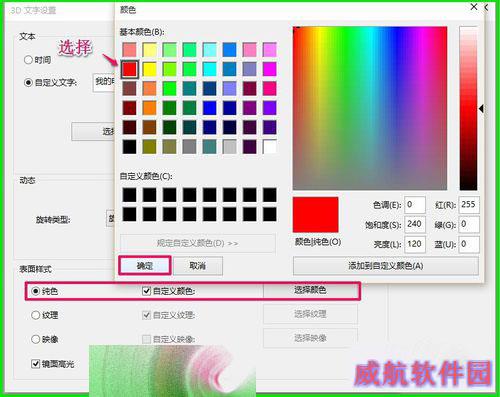Close the 颜色 dialog with the X
This screenshot has width=500, height=397.
[474, 7]
